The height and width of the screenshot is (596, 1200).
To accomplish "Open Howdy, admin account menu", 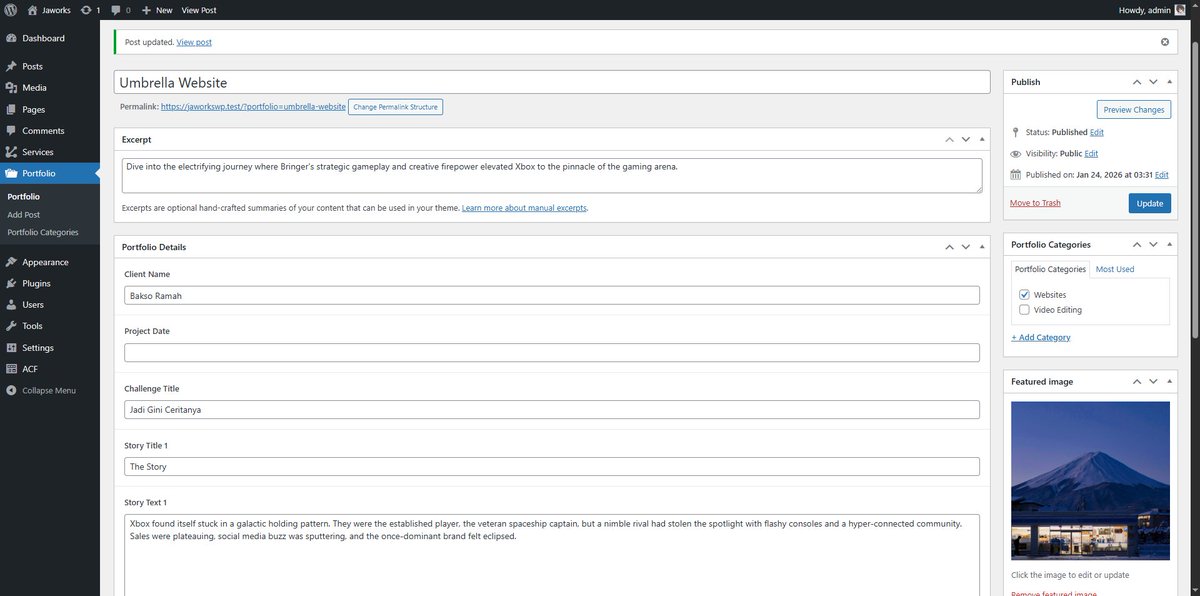I will coord(1151,10).
